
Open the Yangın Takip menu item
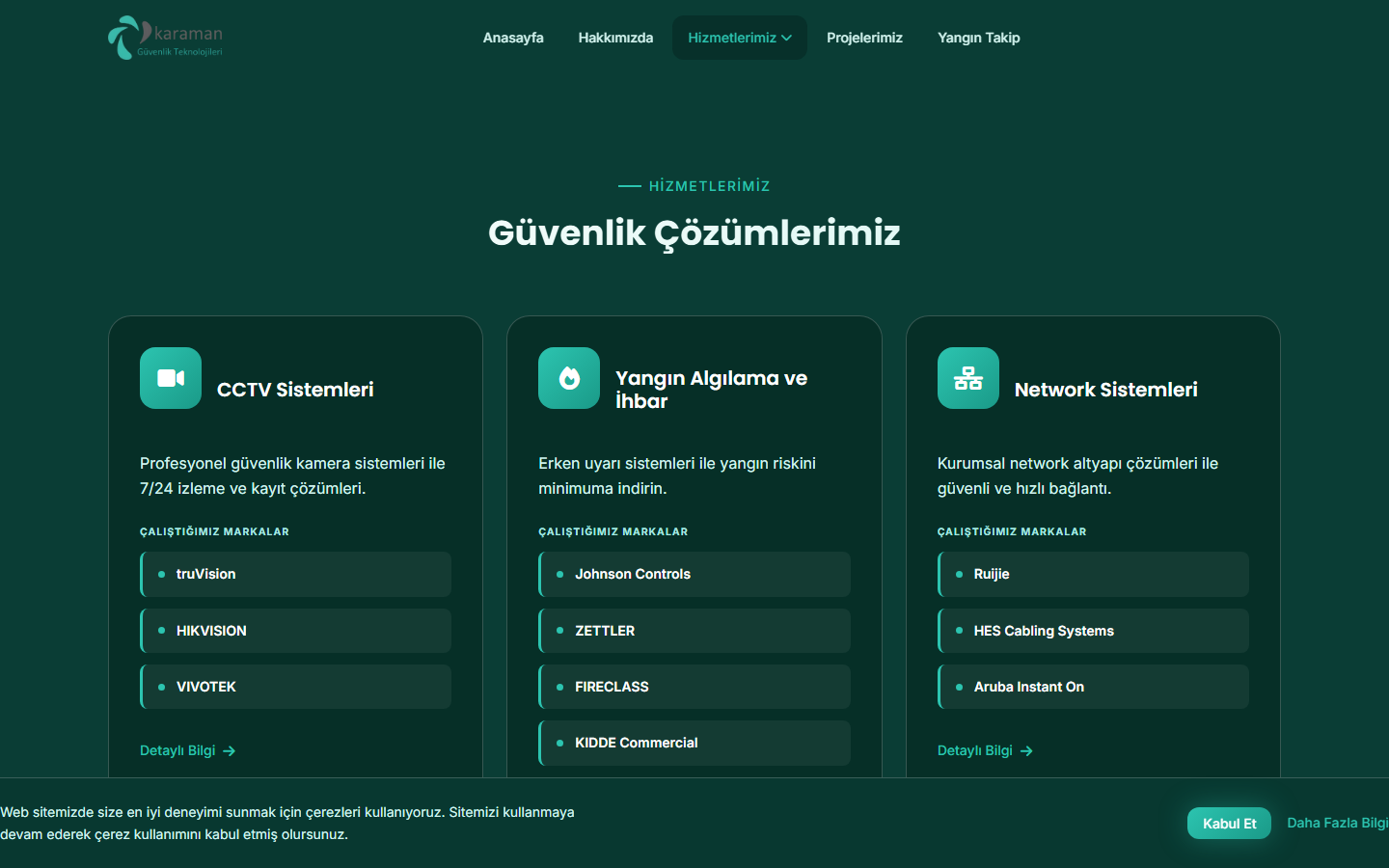[979, 38]
